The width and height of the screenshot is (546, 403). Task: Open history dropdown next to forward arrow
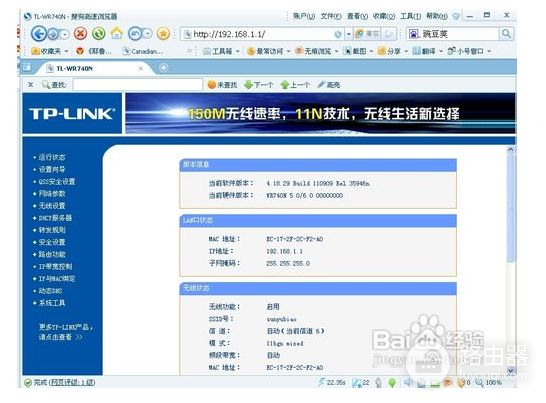click(64, 34)
